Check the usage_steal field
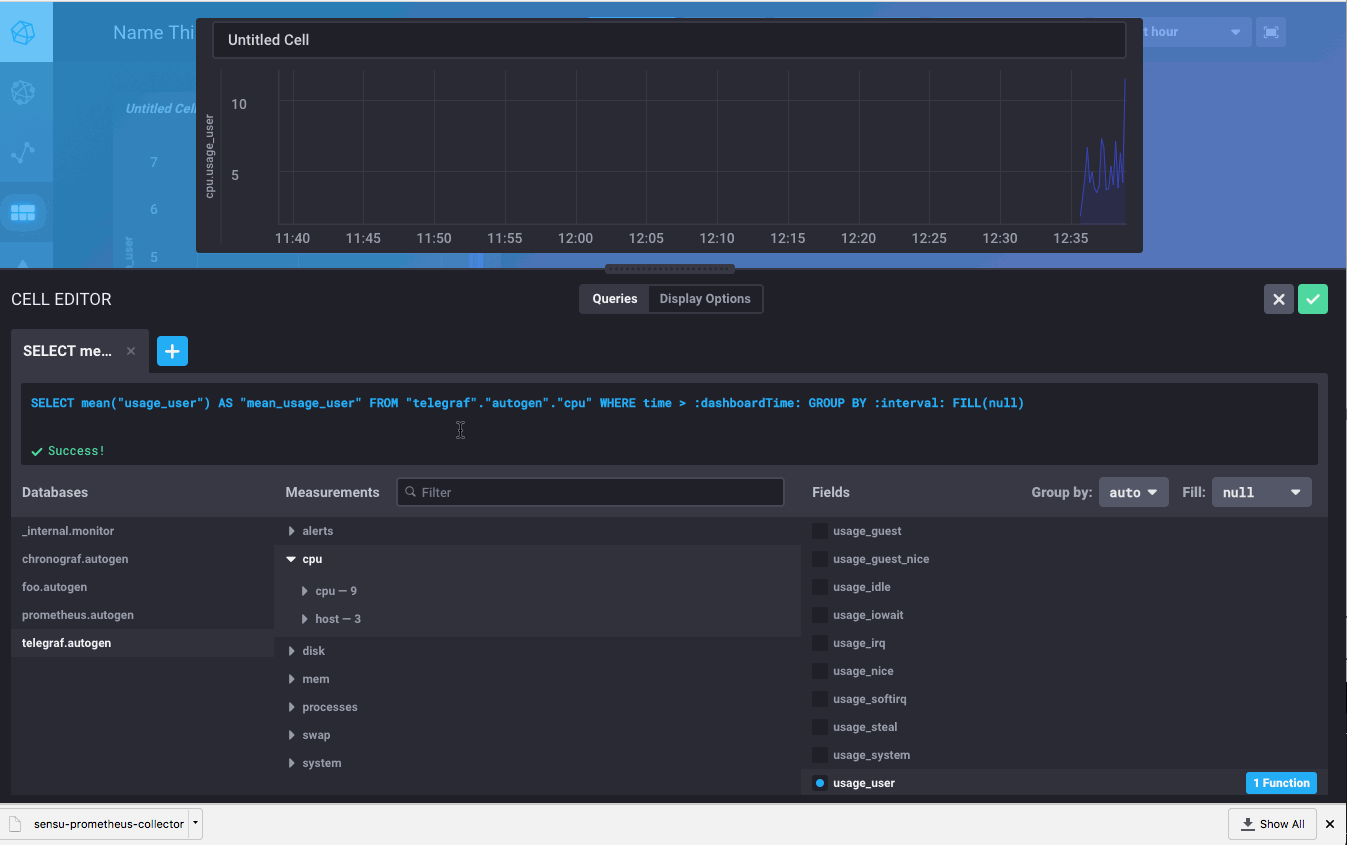This screenshot has height=845, width=1347. [820, 727]
